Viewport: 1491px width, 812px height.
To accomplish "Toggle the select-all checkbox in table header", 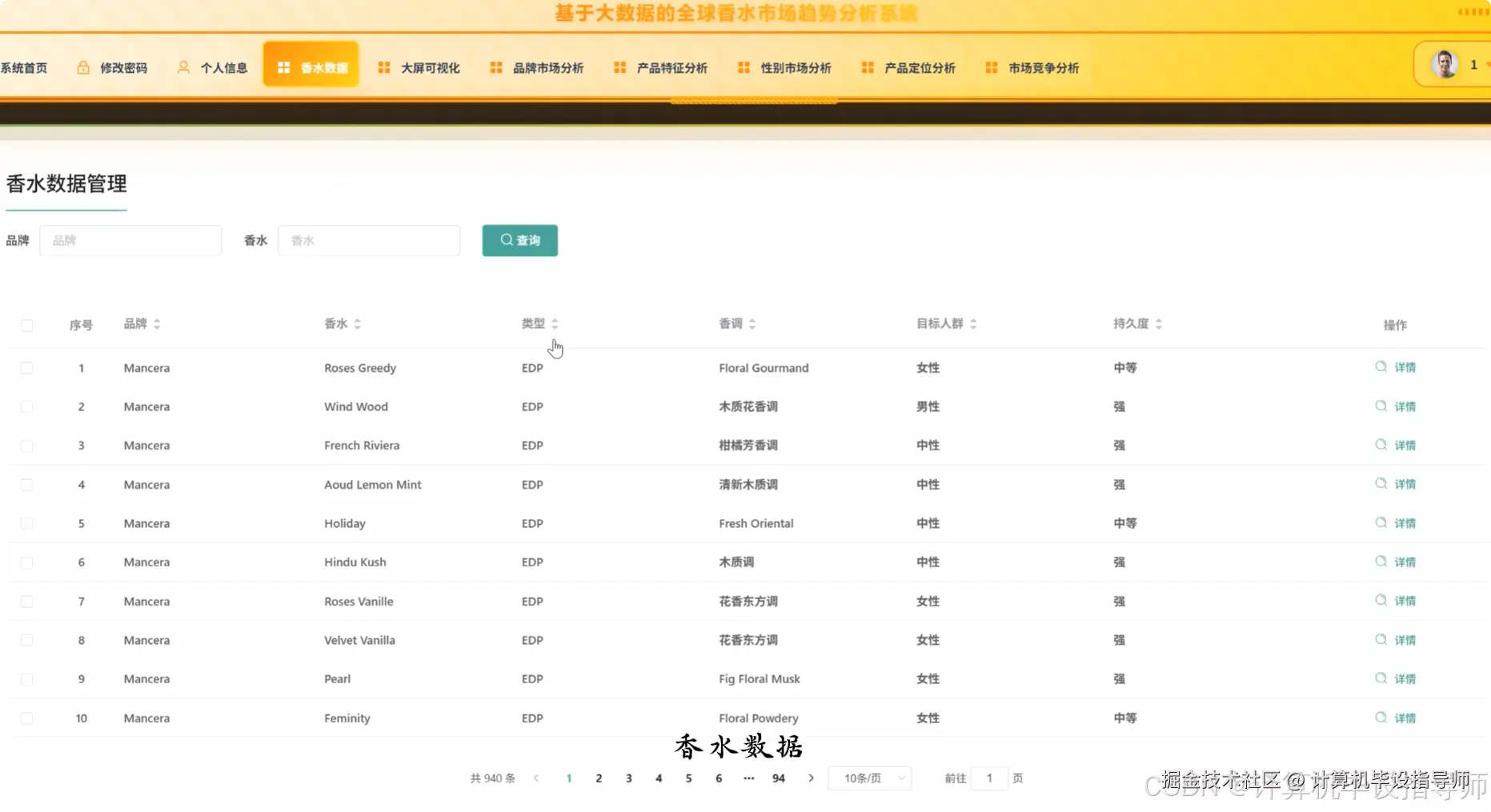I will tap(27, 325).
